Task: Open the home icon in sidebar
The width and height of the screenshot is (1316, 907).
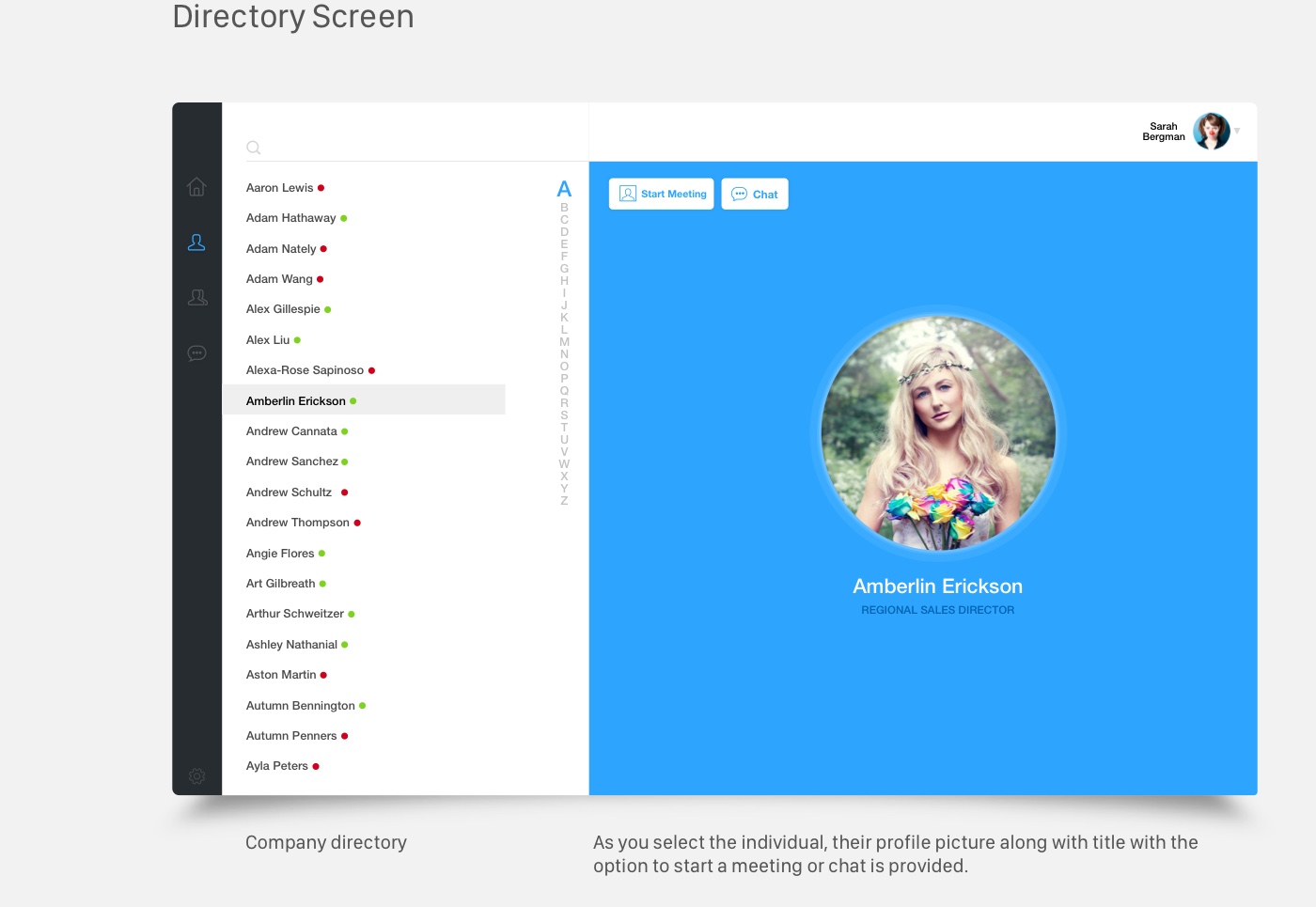Action: click(x=196, y=187)
